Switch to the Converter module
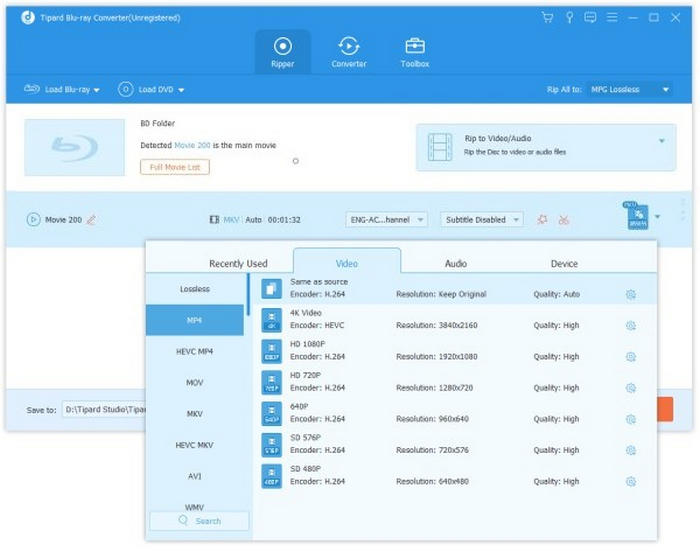 point(349,47)
